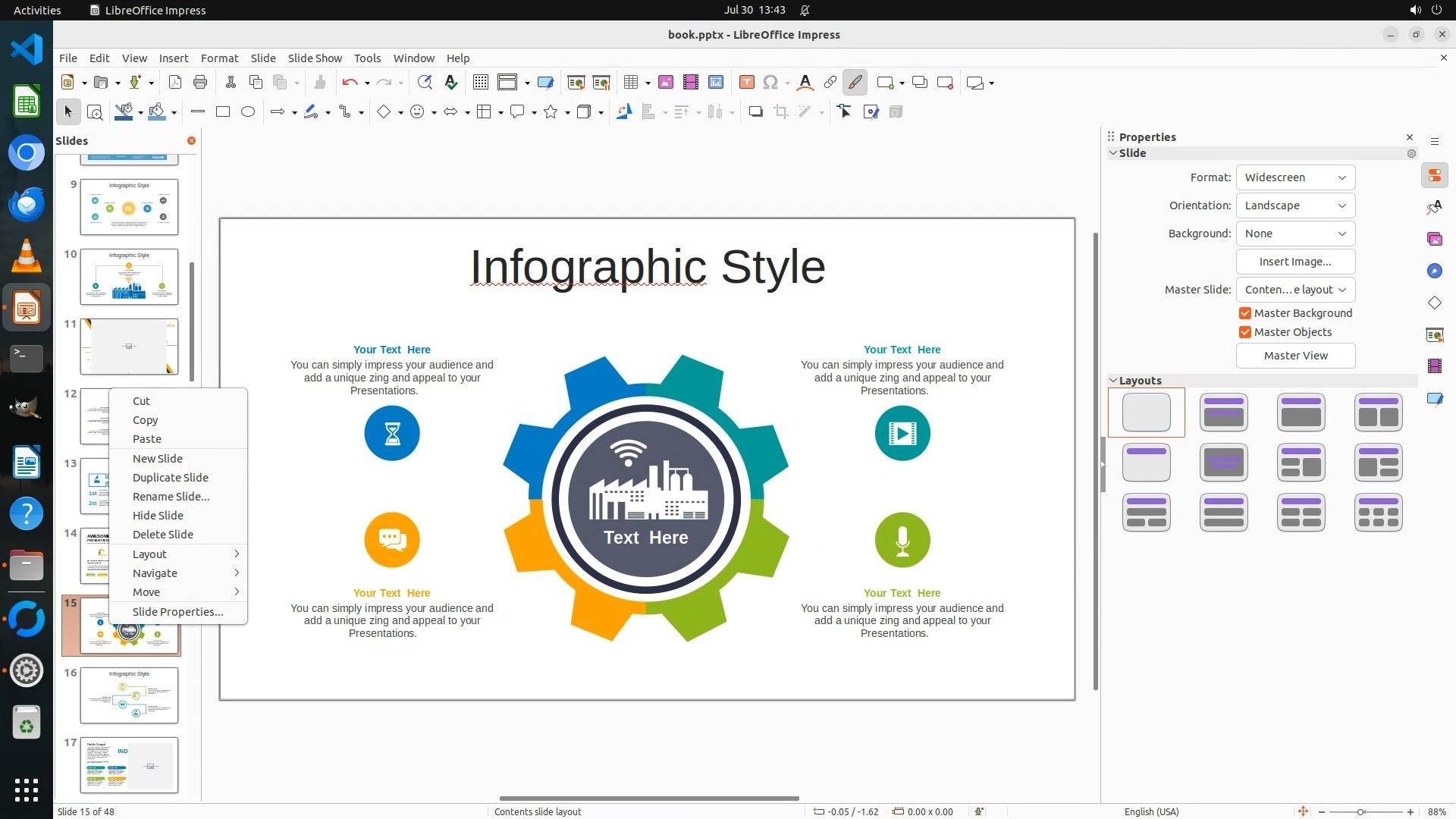Click the zoom slider in the status bar

tap(1361, 812)
